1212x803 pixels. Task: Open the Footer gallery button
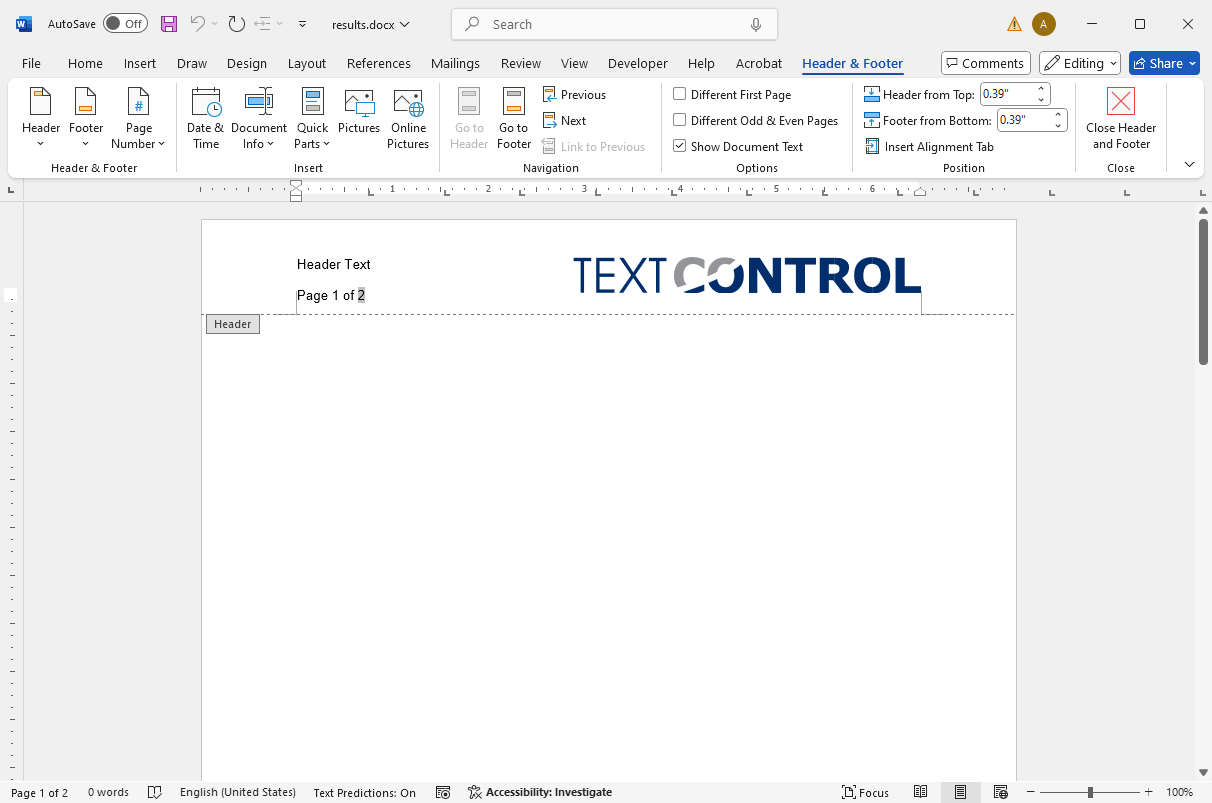pos(86,118)
